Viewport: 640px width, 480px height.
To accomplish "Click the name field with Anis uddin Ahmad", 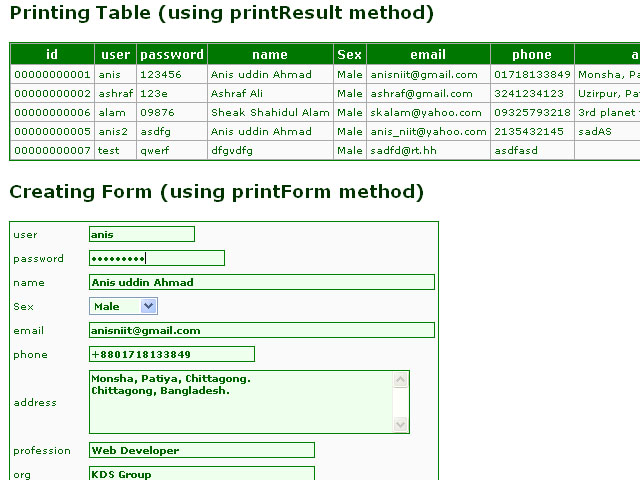I will pyautogui.click(x=261, y=283).
